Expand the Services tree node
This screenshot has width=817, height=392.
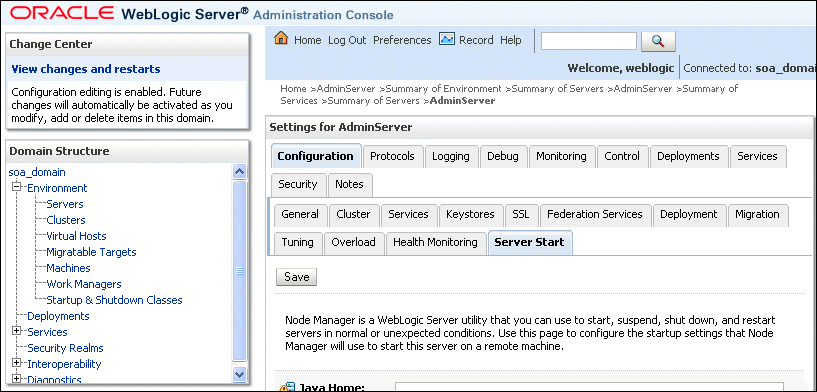17,331
